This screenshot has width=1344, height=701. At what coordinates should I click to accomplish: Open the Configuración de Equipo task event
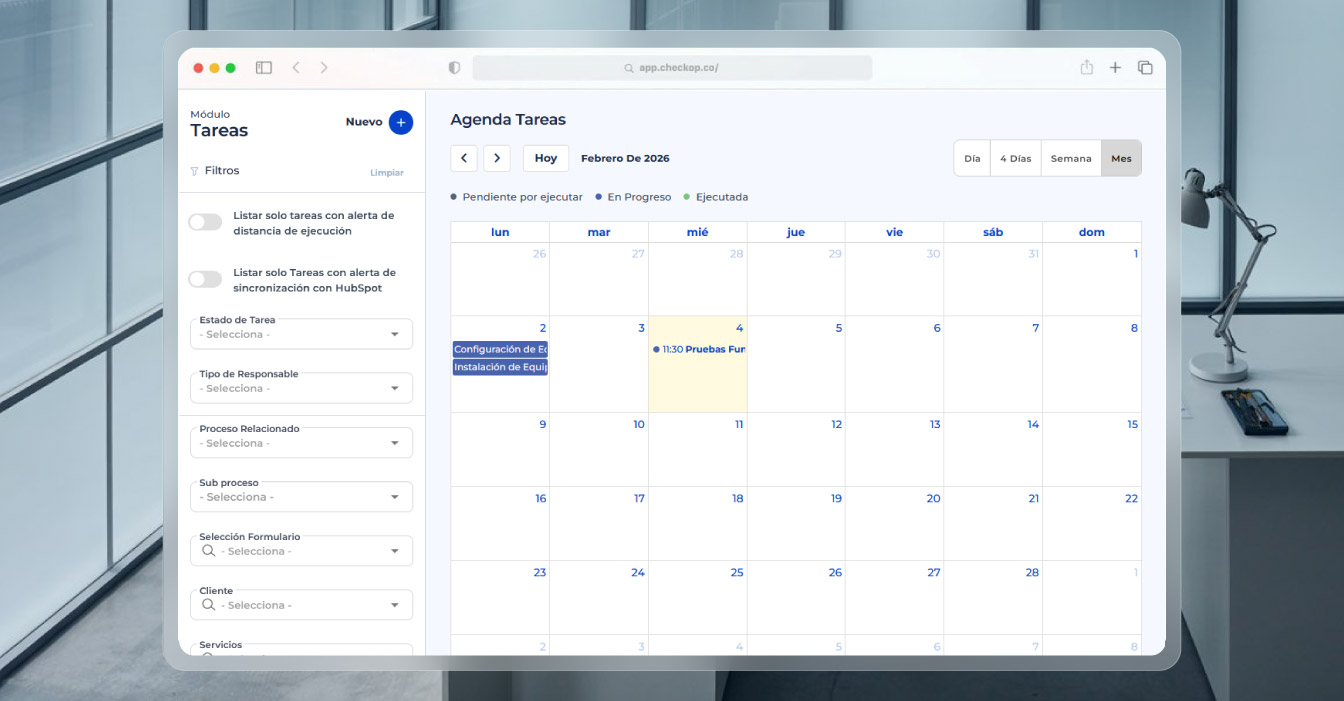click(x=500, y=349)
